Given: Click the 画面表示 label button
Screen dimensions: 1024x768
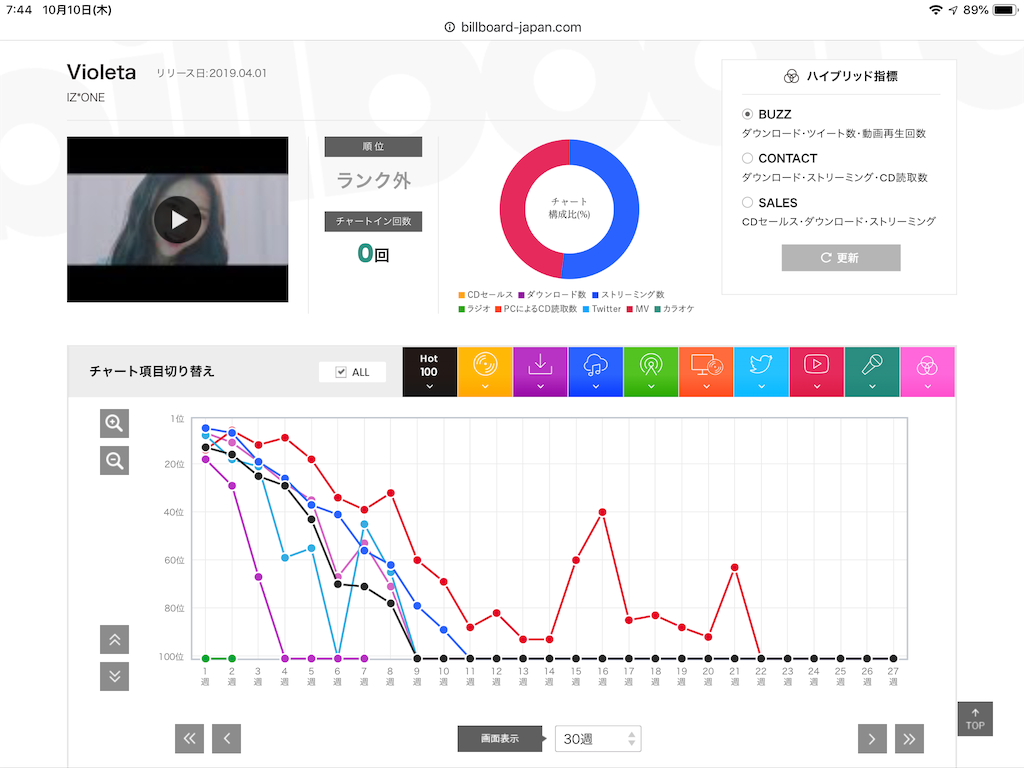Looking at the screenshot, I should pyautogui.click(x=500, y=739).
